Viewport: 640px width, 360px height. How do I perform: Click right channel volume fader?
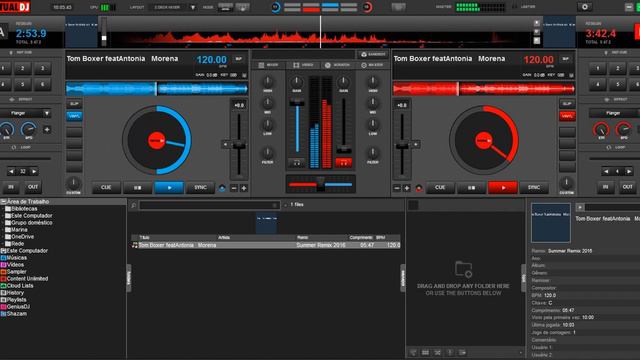[344, 127]
